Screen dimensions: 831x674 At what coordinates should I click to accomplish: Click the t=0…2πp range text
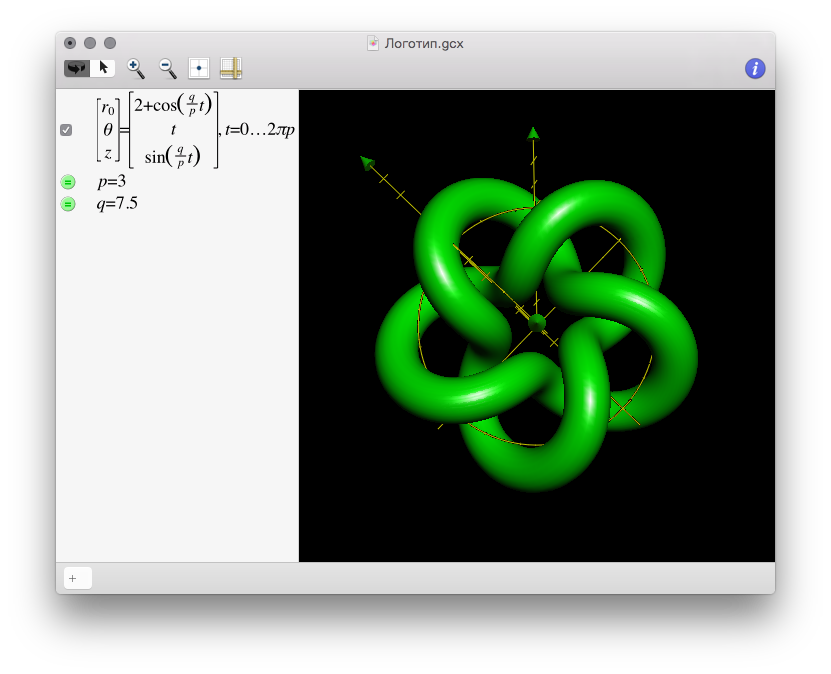(260, 130)
